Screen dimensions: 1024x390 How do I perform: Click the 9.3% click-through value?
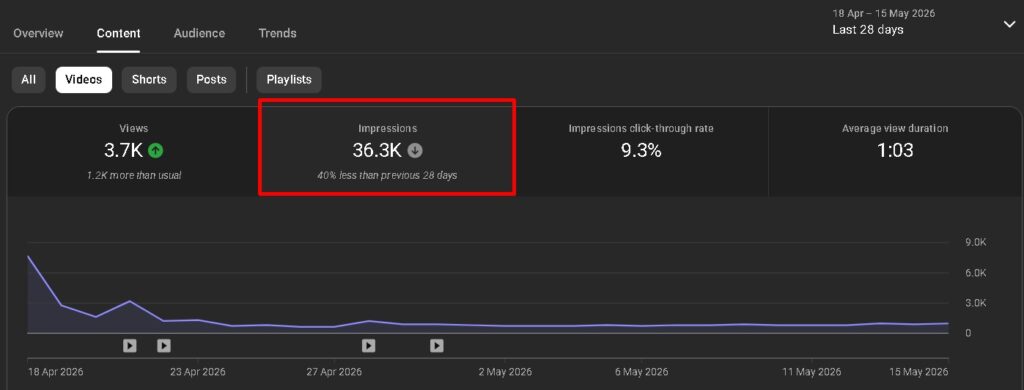(641, 151)
